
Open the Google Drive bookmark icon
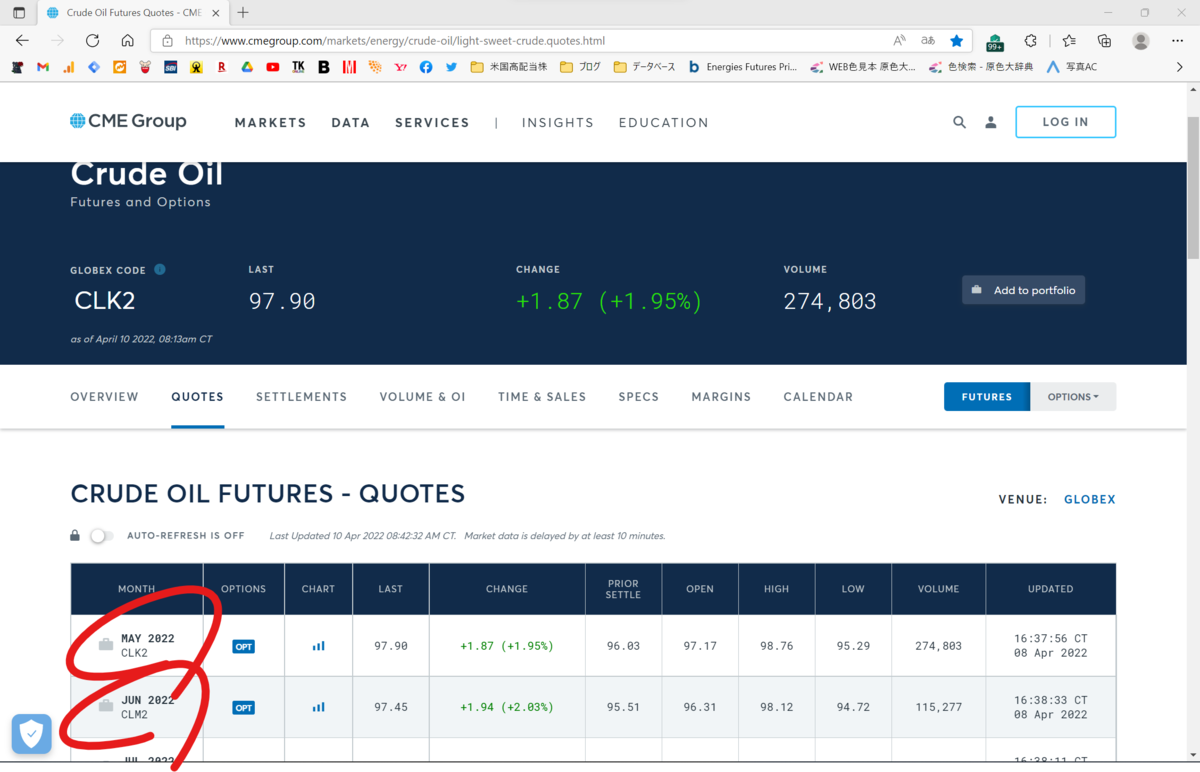tap(247, 67)
